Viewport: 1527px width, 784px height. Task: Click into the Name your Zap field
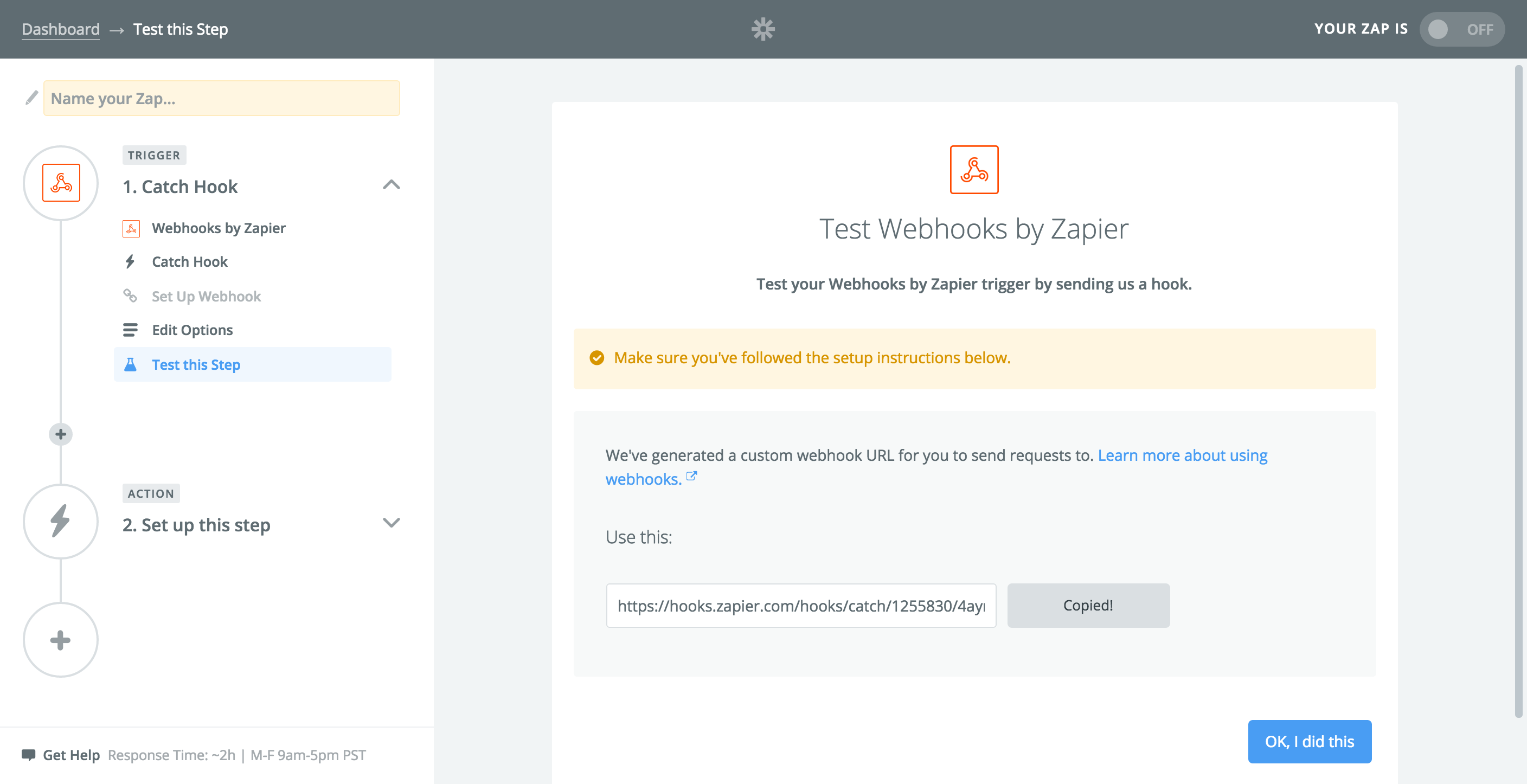tap(222, 98)
